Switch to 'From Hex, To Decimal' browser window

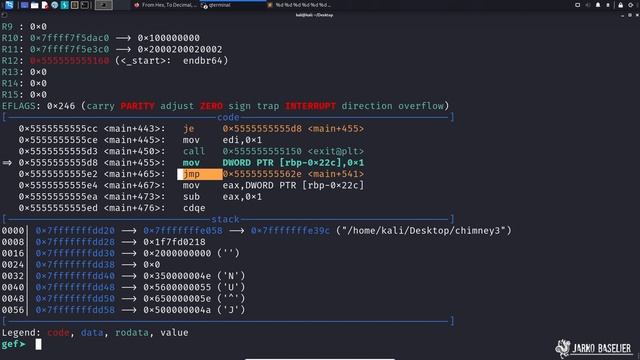coord(165,5)
